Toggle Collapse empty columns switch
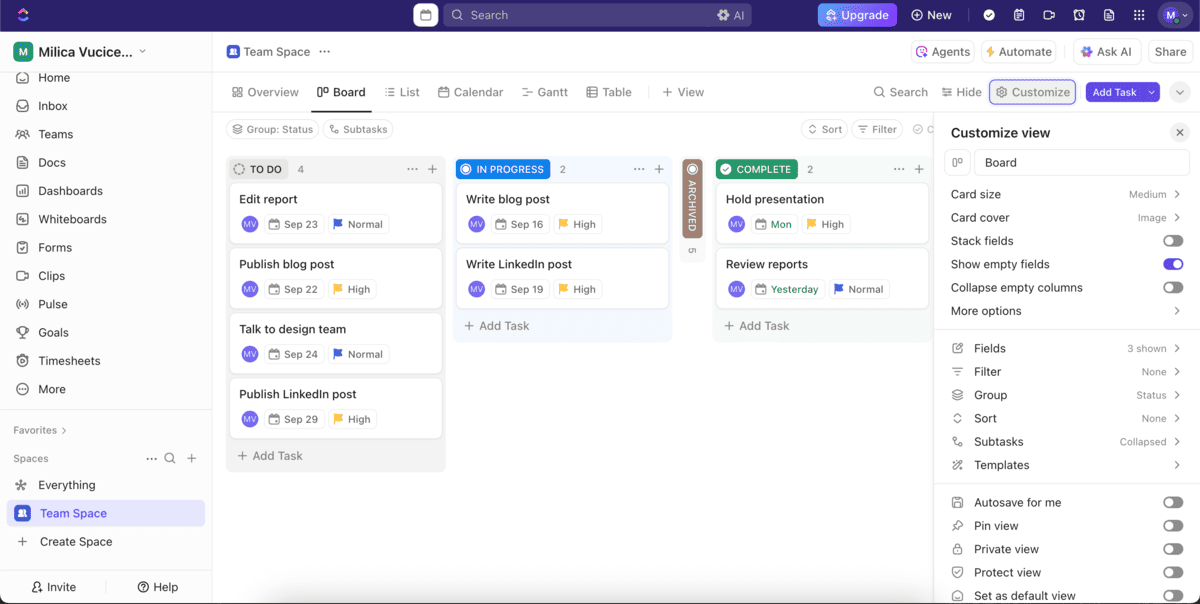This screenshot has width=1200, height=604. tap(1172, 288)
